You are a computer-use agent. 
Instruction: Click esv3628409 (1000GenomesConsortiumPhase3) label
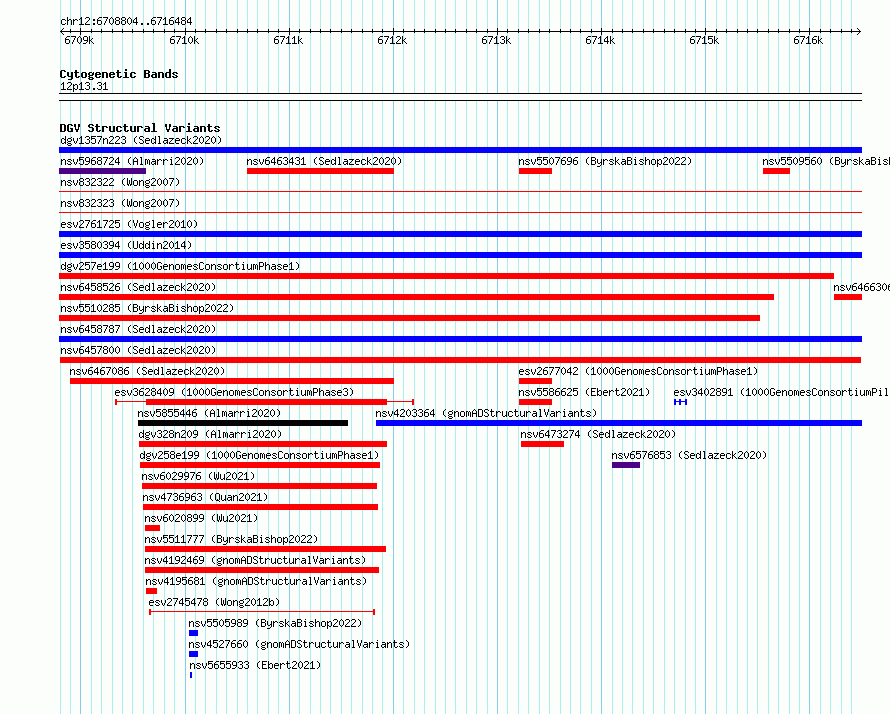pos(234,392)
